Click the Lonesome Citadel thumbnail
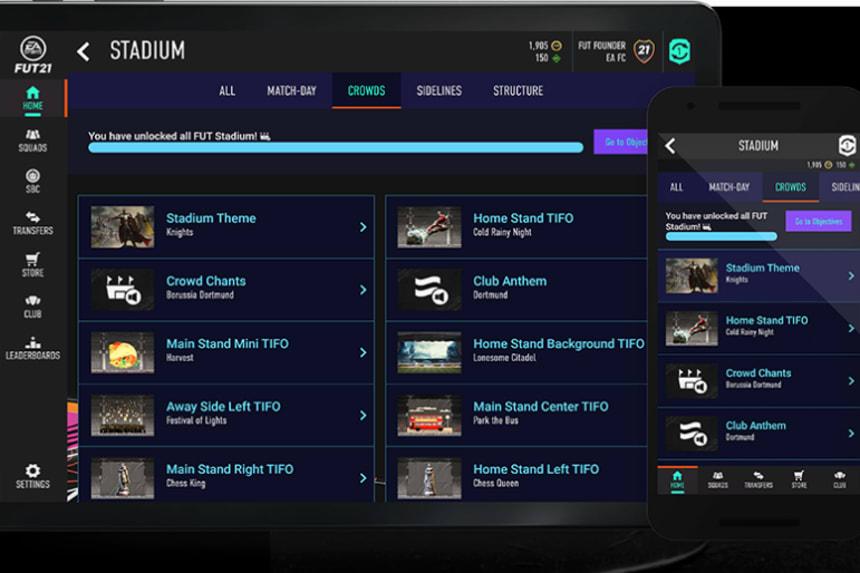The width and height of the screenshot is (860, 573). pyautogui.click(x=430, y=353)
